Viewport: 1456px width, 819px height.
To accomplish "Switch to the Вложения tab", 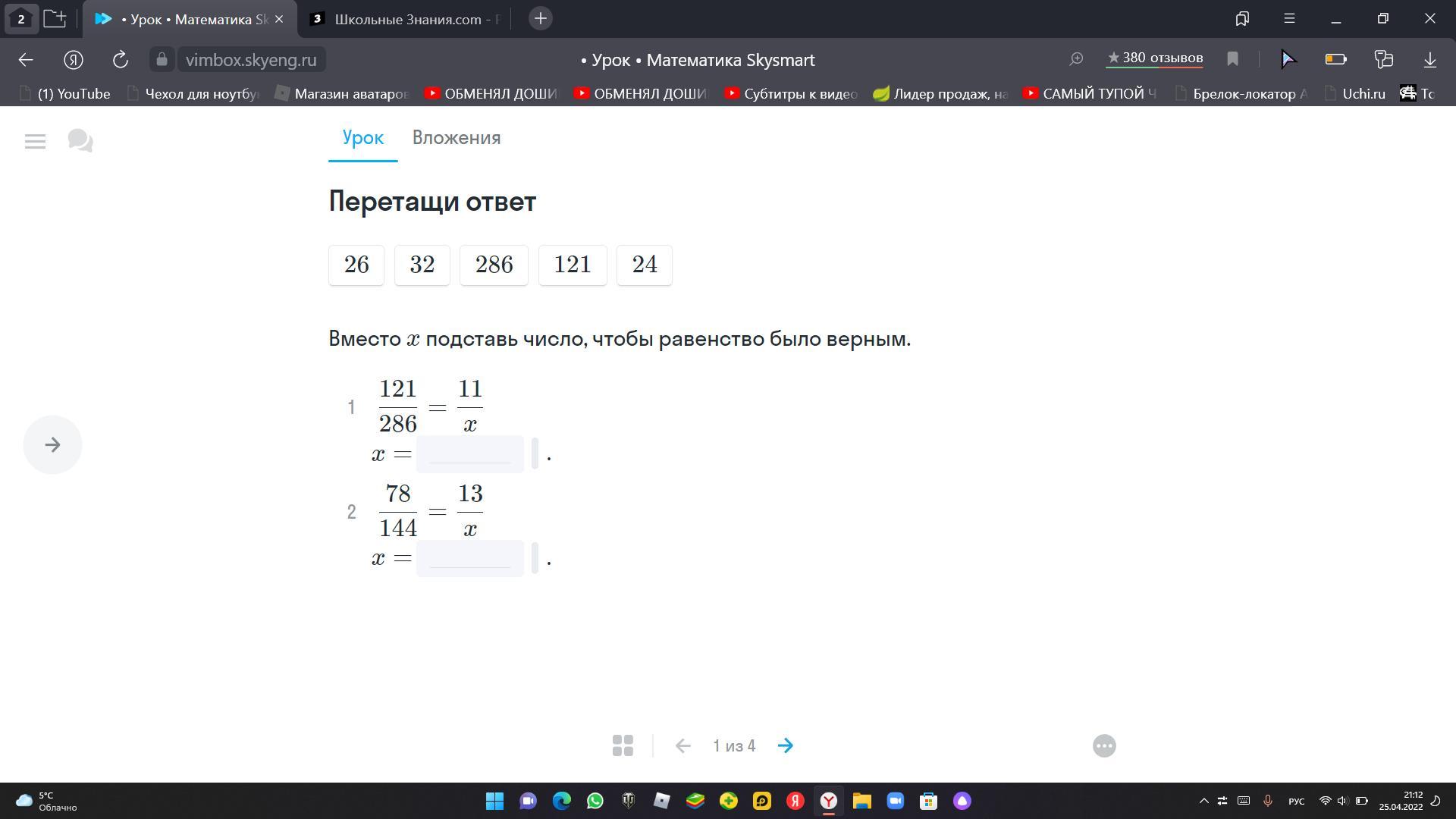I will [456, 138].
